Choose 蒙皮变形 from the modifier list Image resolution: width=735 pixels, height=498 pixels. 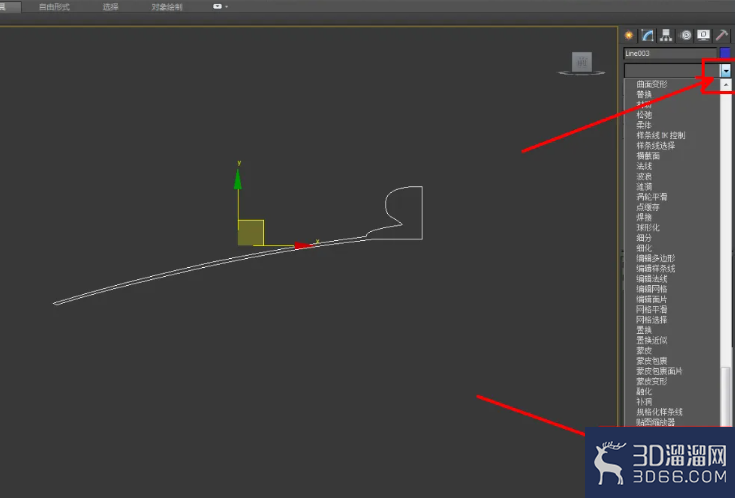tap(652, 381)
